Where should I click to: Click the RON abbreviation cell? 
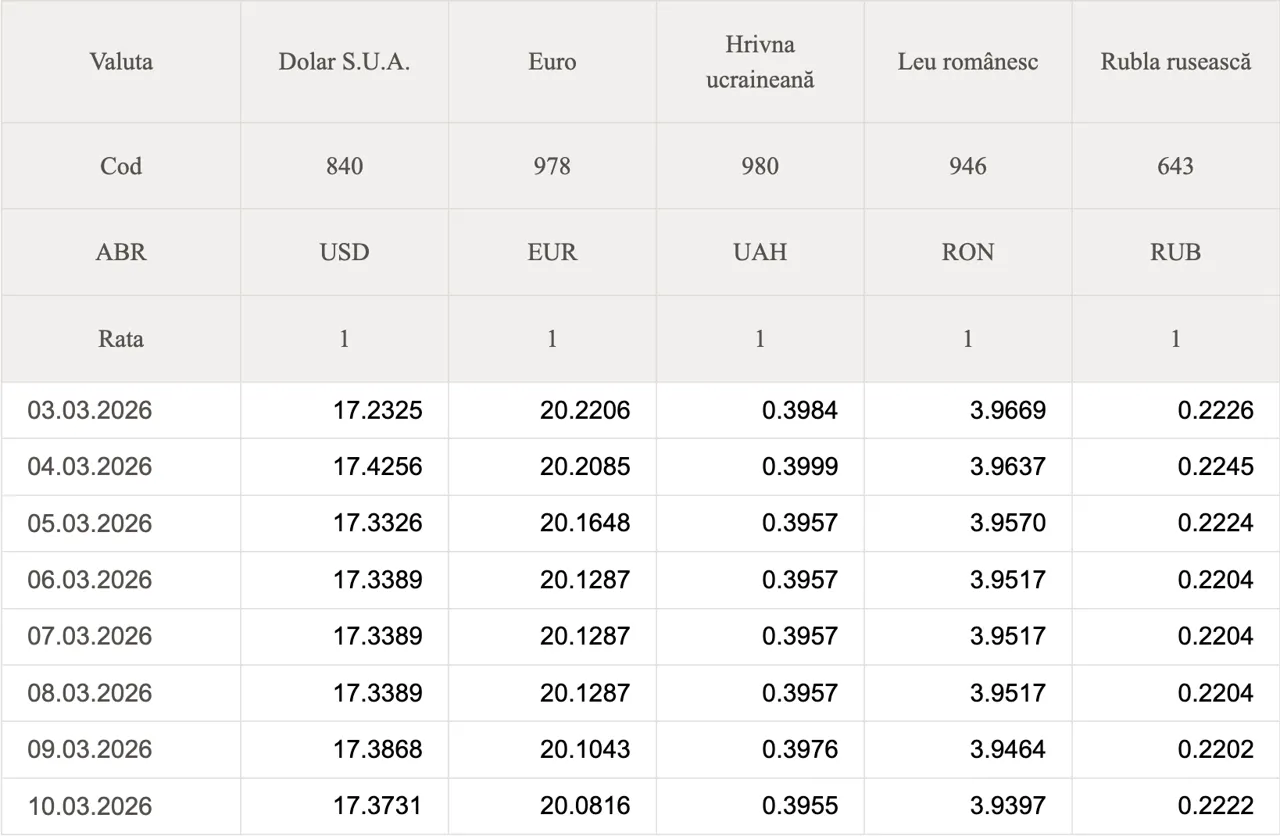coord(968,252)
